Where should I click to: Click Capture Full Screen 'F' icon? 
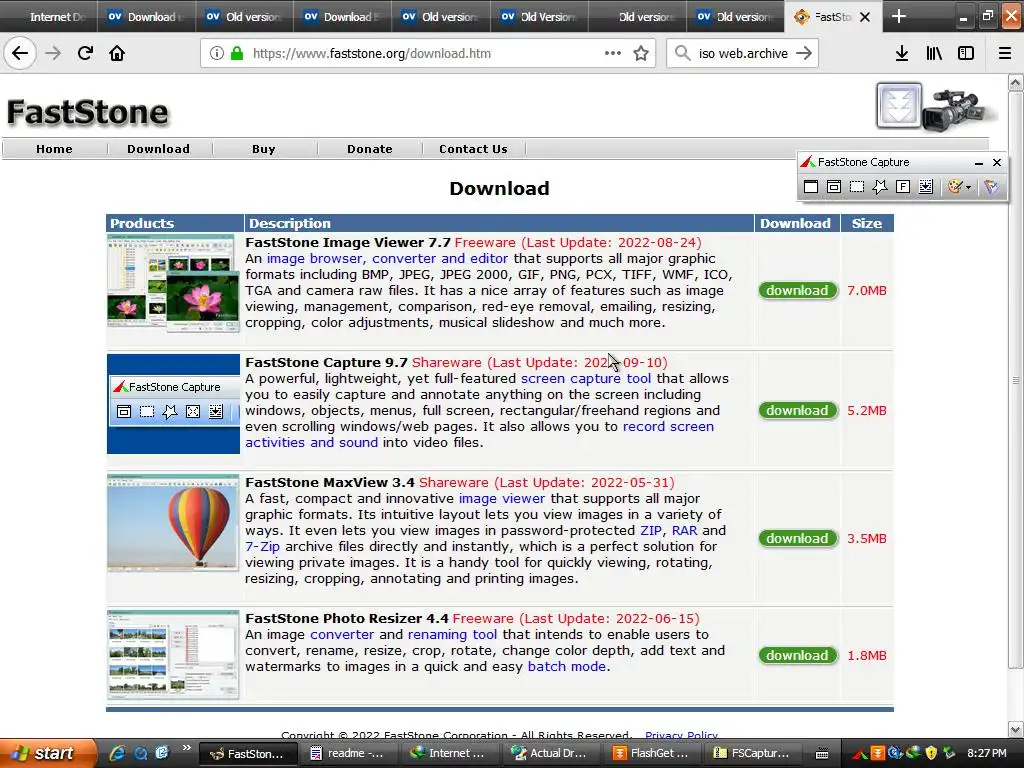pyautogui.click(x=903, y=187)
